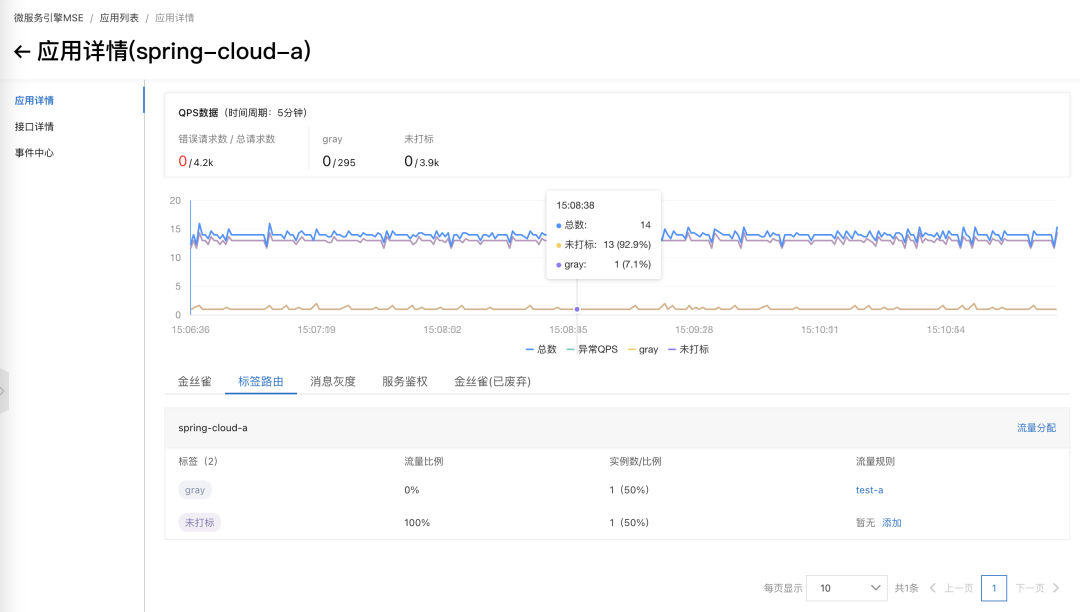Click 添加 to add a traffic rule
Screen dimensions: 1080x612
891,523
